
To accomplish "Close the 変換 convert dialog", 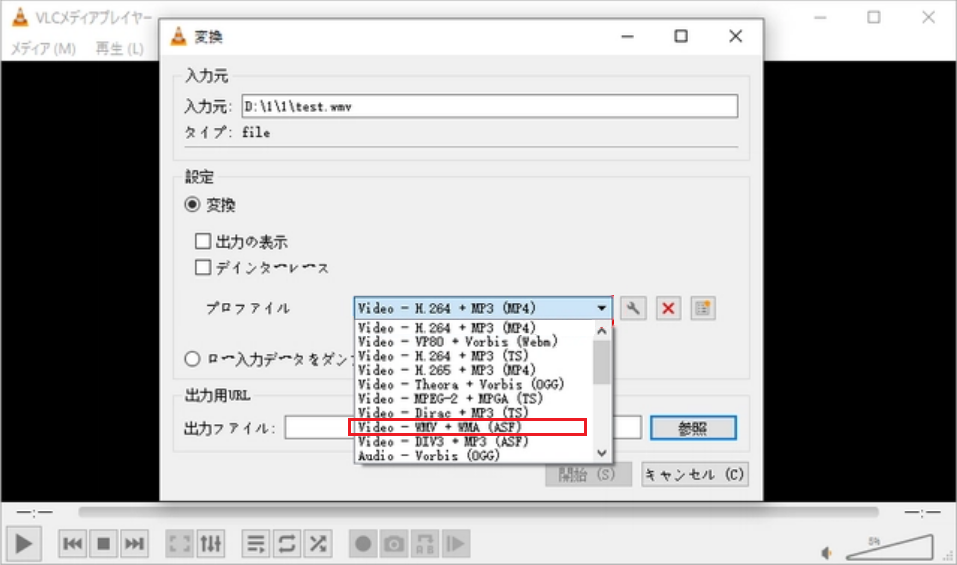I will coord(735,36).
